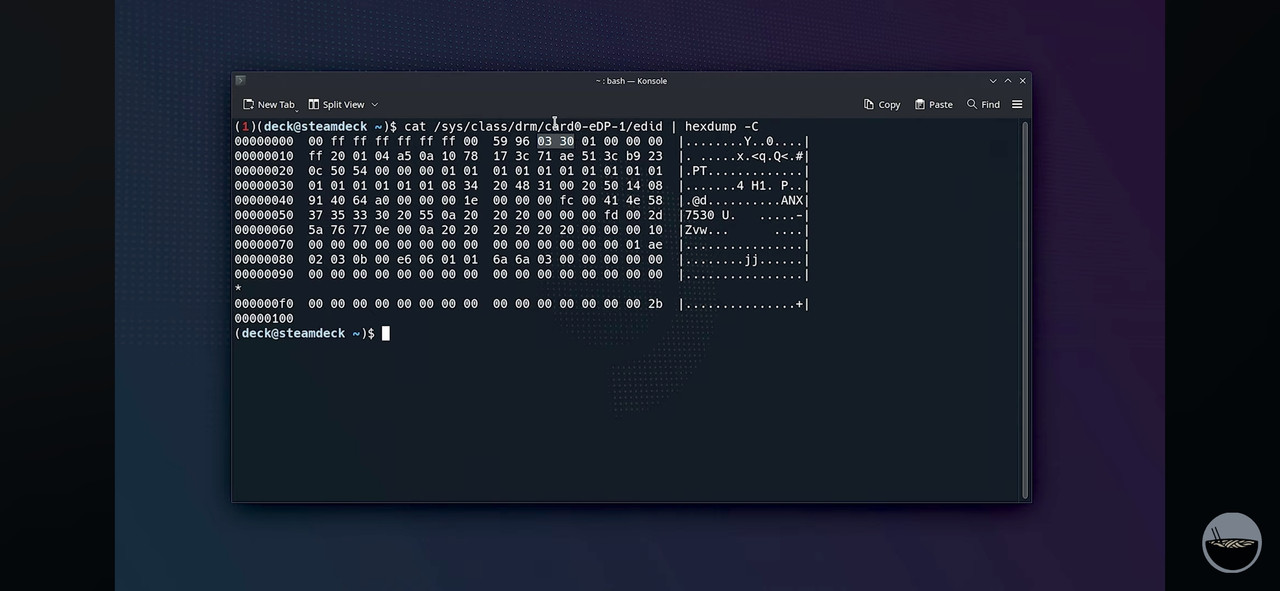This screenshot has height=591, width=1280.
Task: Open a New Tab in Konsole
Action: pyautogui.click(x=270, y=104)
